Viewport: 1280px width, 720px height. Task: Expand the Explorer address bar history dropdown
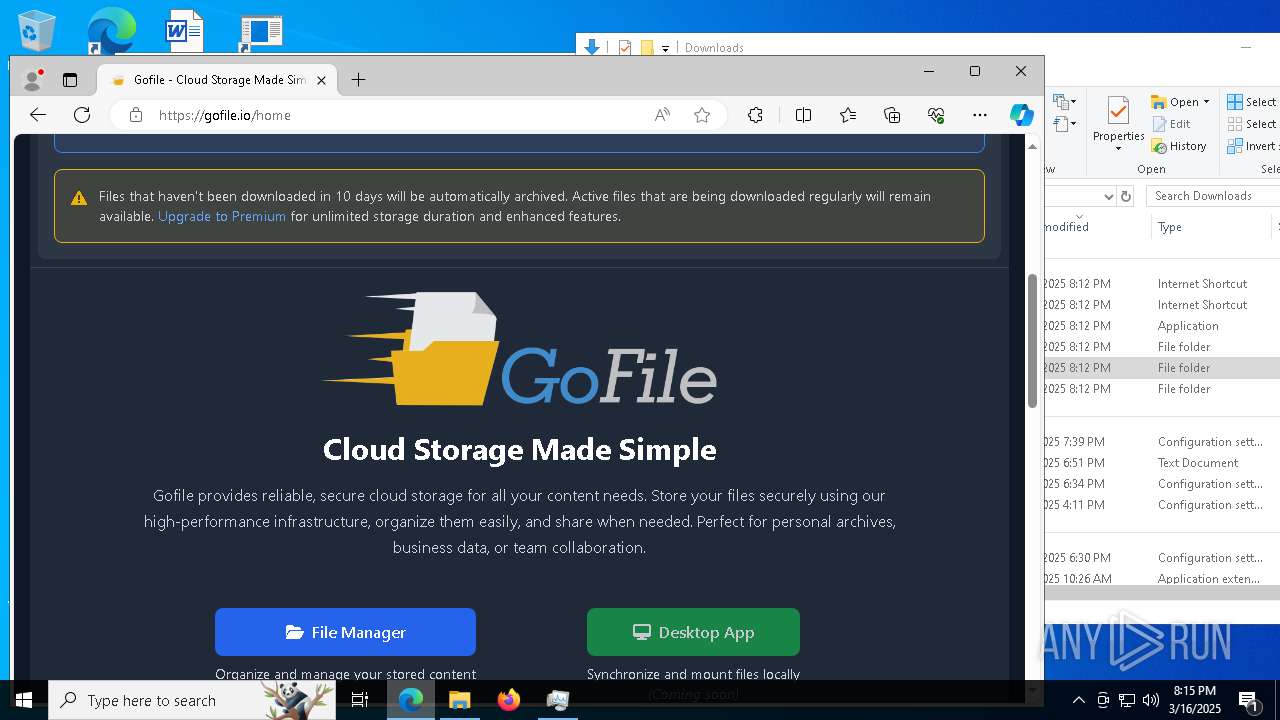[x=1108, y=196]
